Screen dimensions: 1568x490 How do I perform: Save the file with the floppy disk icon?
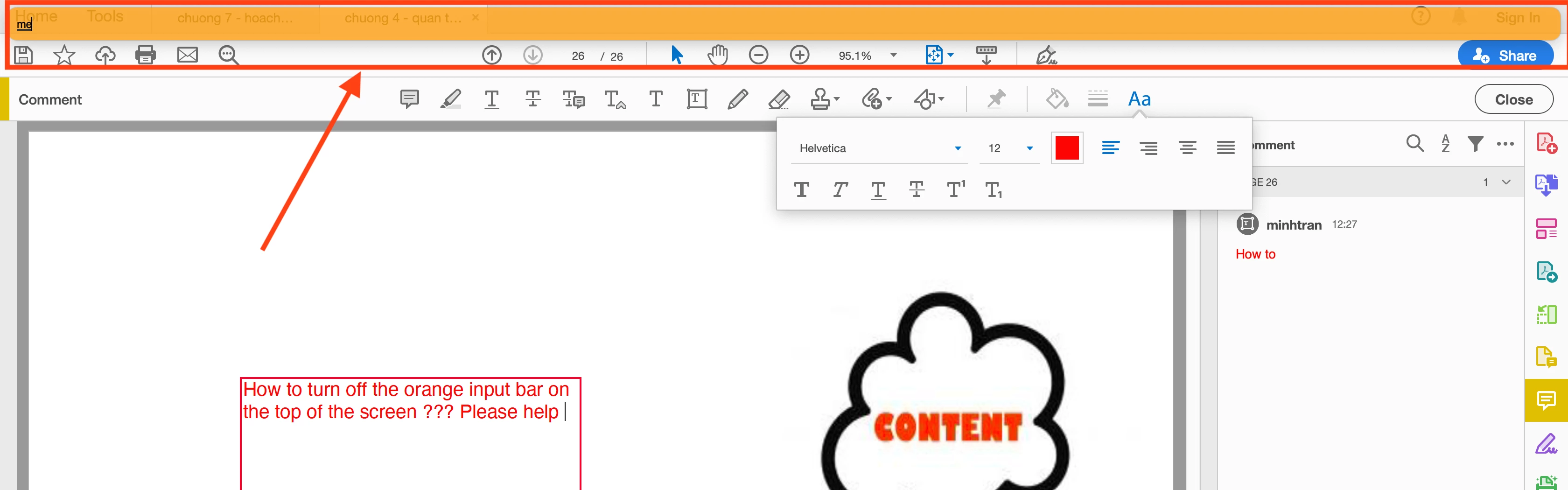click(x=23, y=56)
